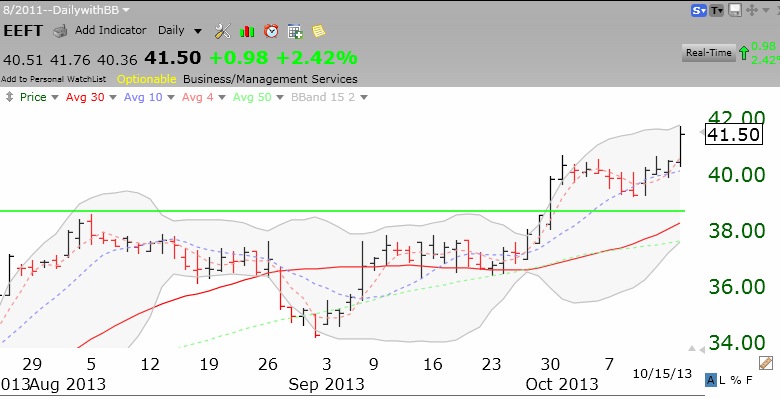Click the calendar with green plus icon
Image resolution: width=780 pixels, height=399 pixels.
295,31
